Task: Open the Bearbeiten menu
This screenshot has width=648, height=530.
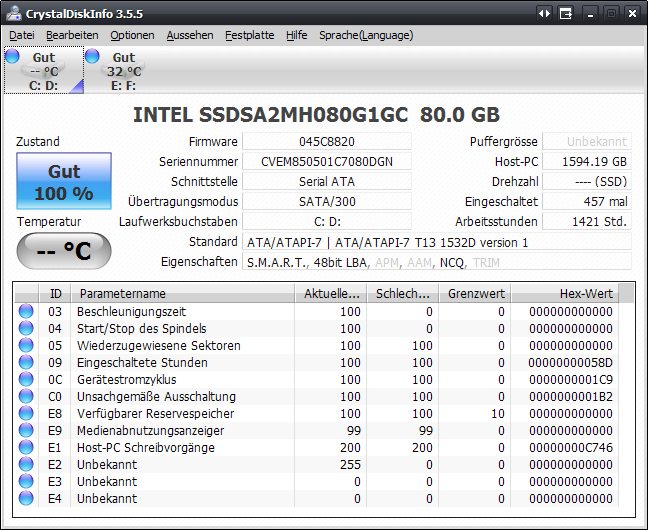Action: [x=72, y=36]
